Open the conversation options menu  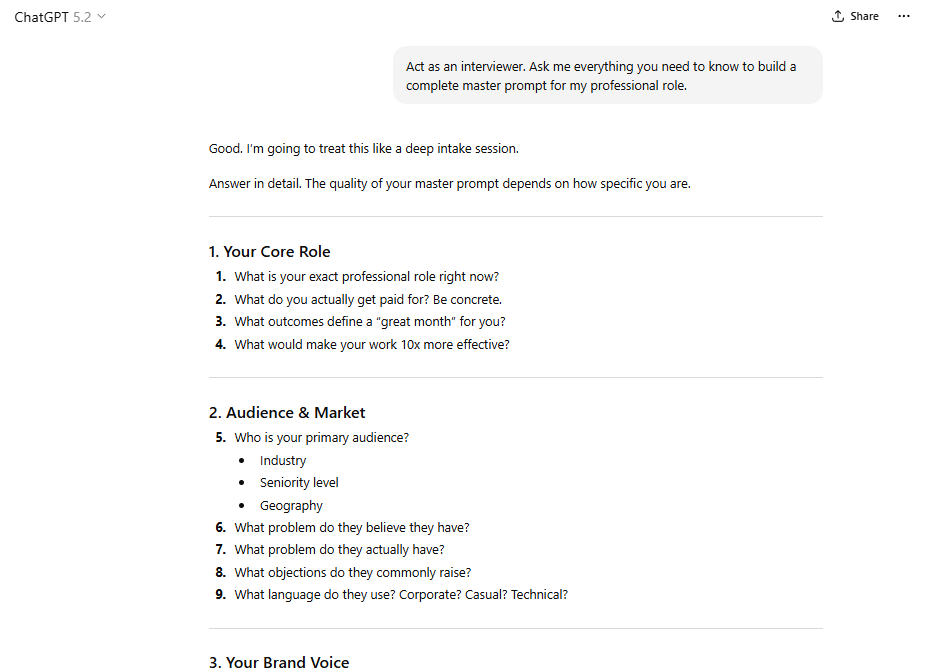point(904,15)
